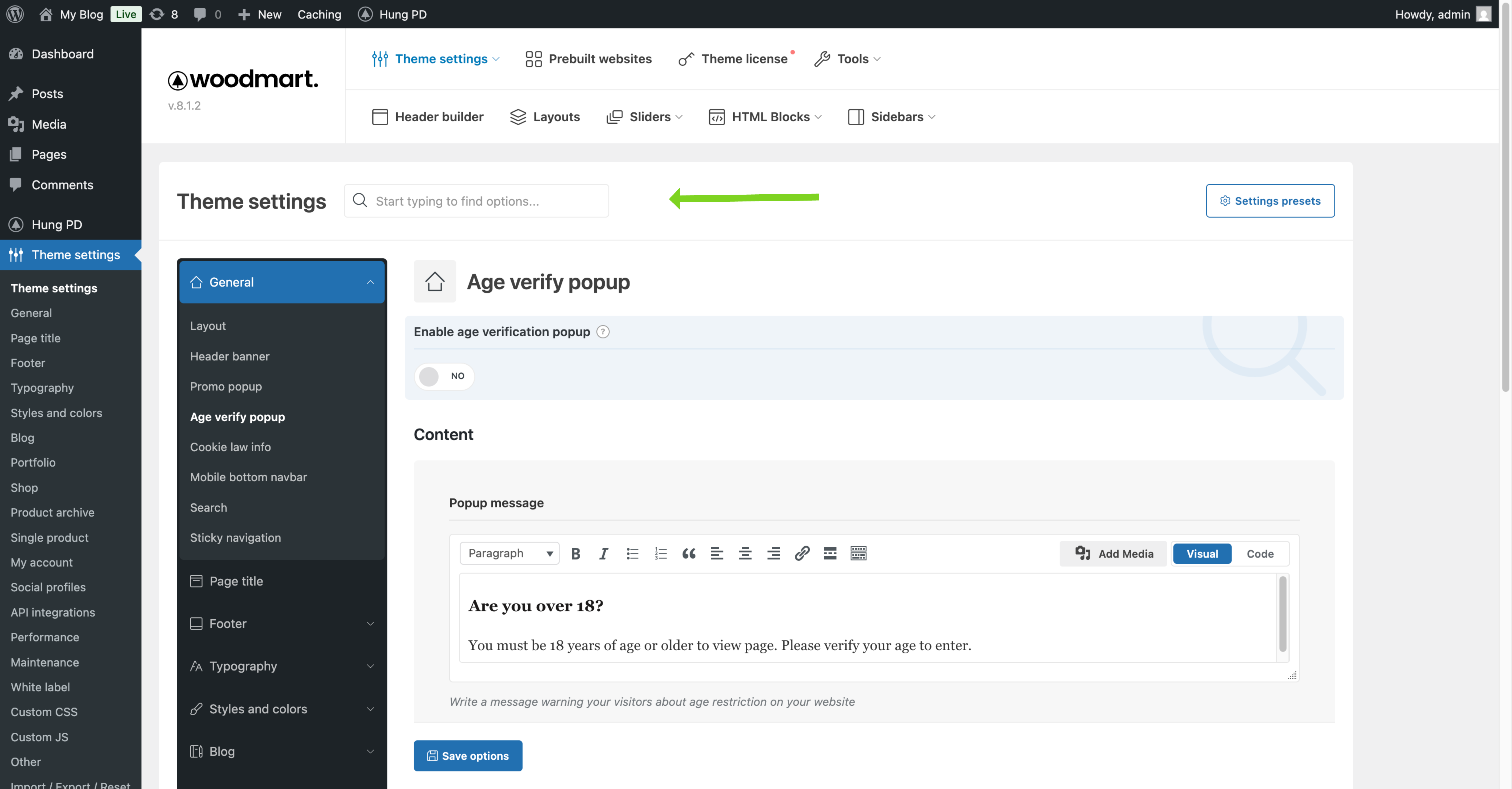Switch editor to Visual mode
1512x789 pixels.
tap(1202, 553)
